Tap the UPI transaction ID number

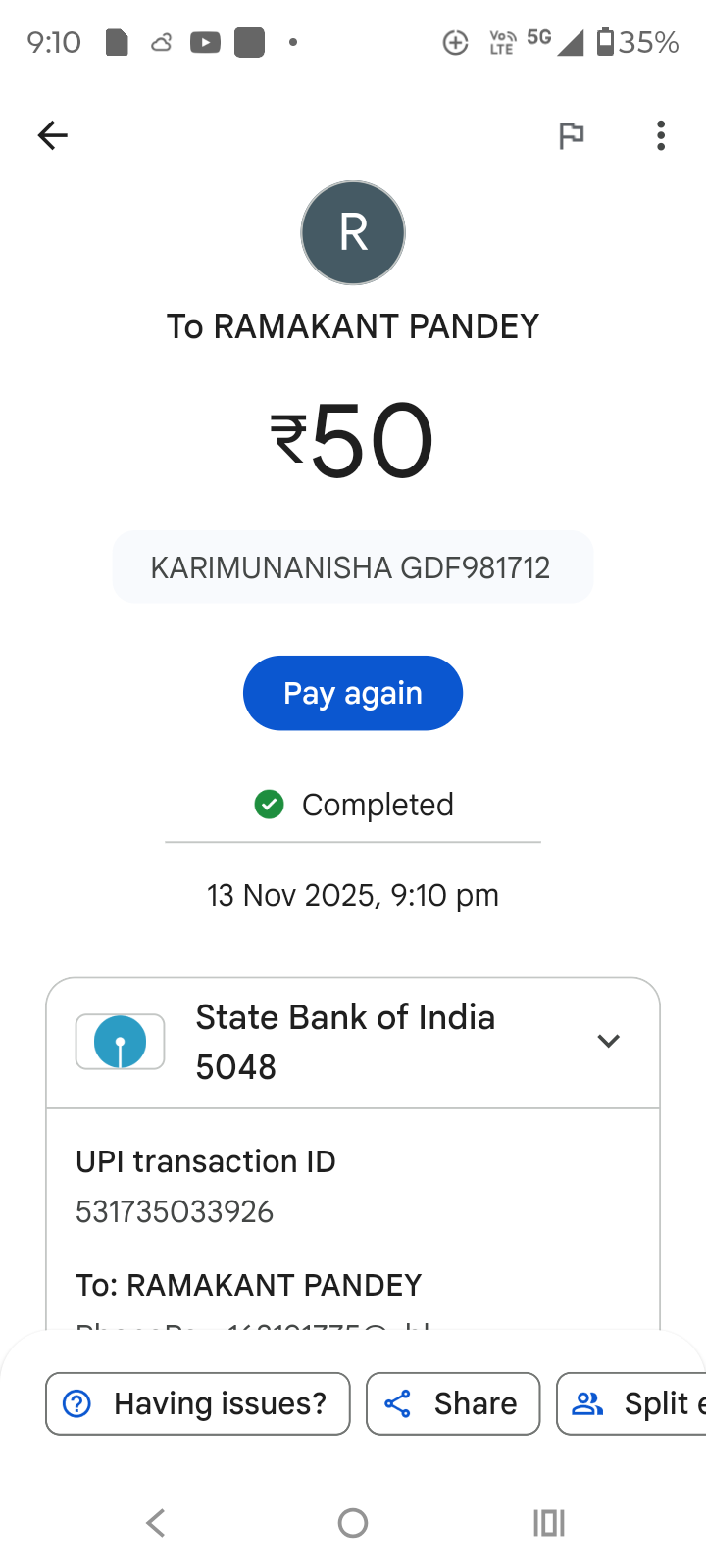point(175,1212)
